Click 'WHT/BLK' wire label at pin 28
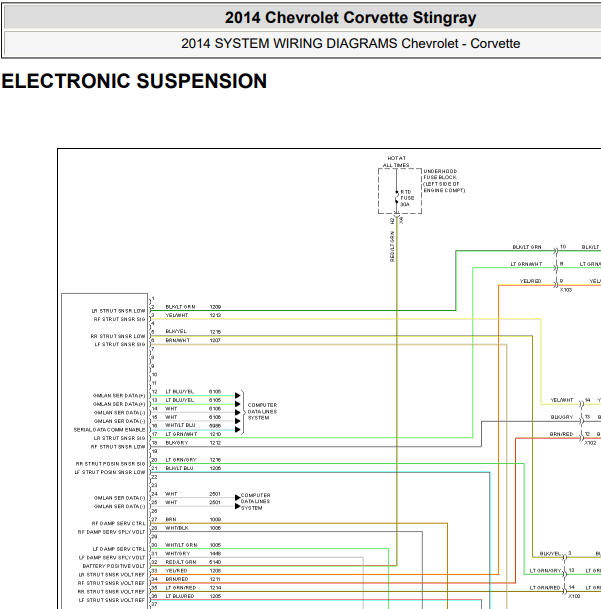The width and height of the screenshot is (601, 609). tap(177, 528)
